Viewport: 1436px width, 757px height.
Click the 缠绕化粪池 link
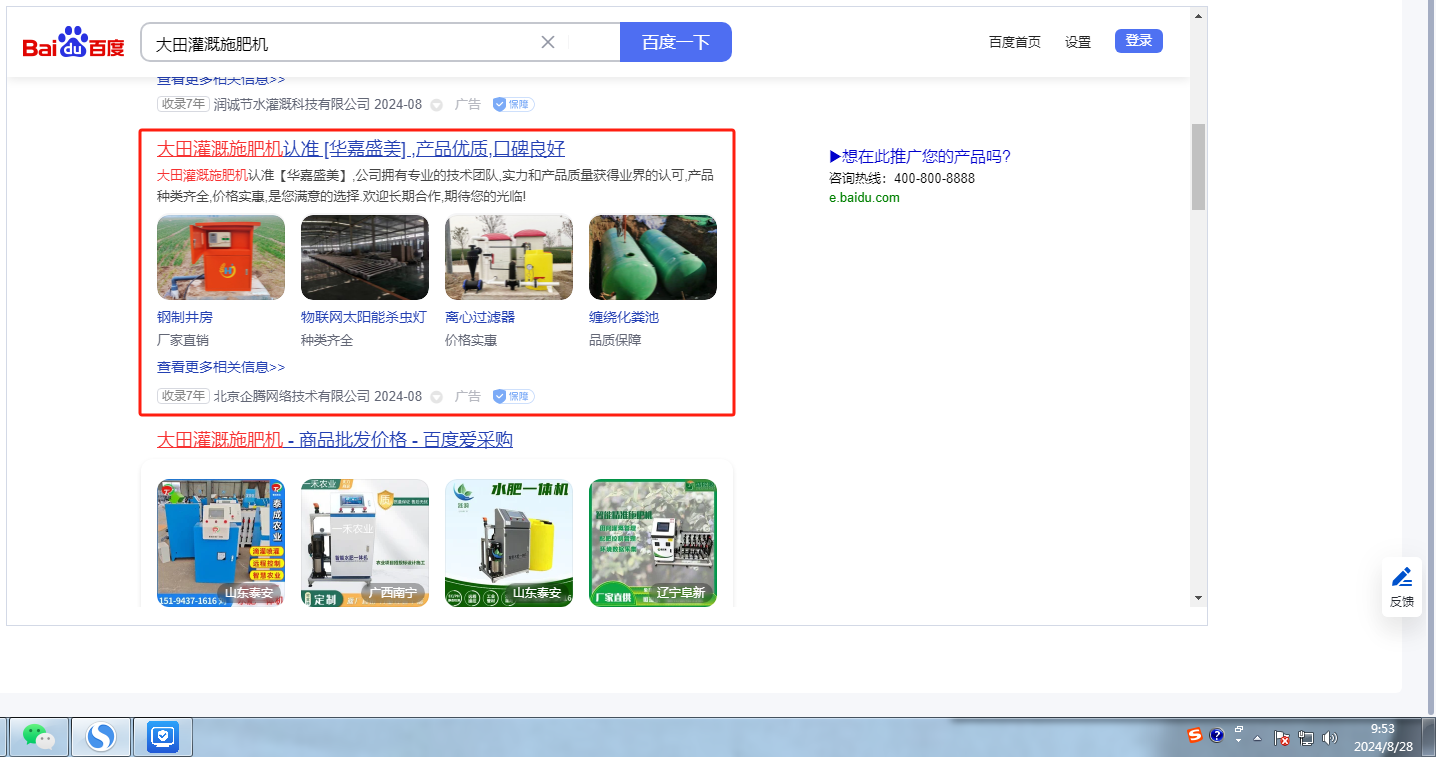tap(624, 317)
